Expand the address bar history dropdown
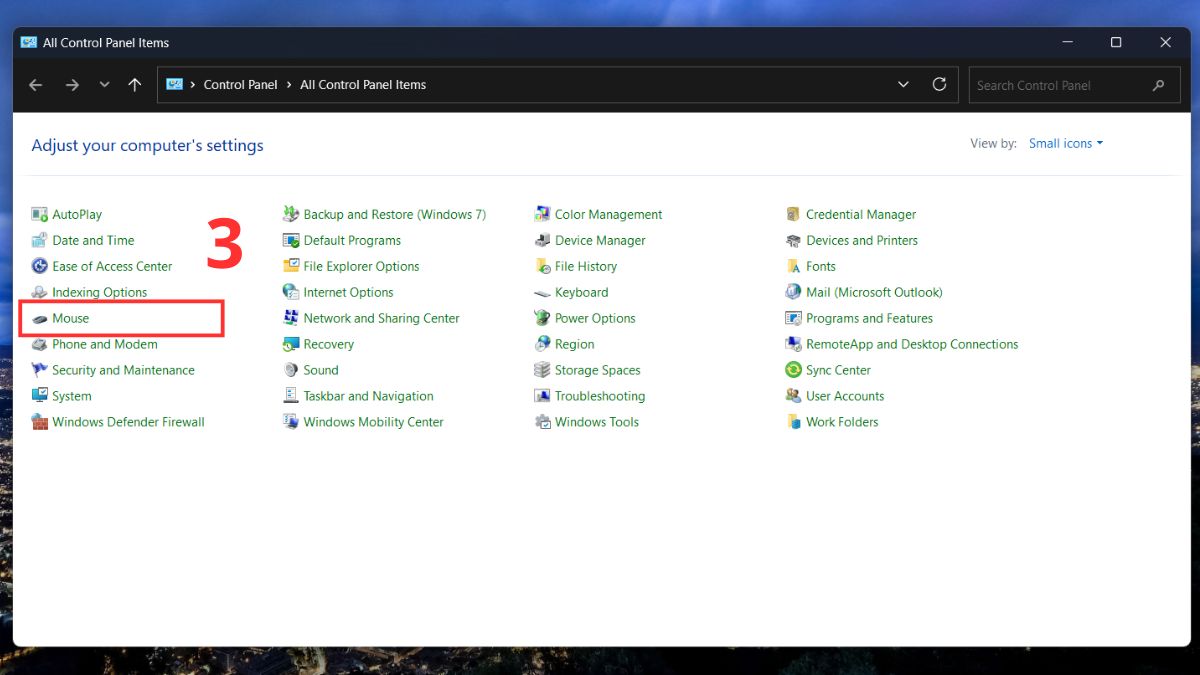The image size is (1200, 675). (903, 85)
